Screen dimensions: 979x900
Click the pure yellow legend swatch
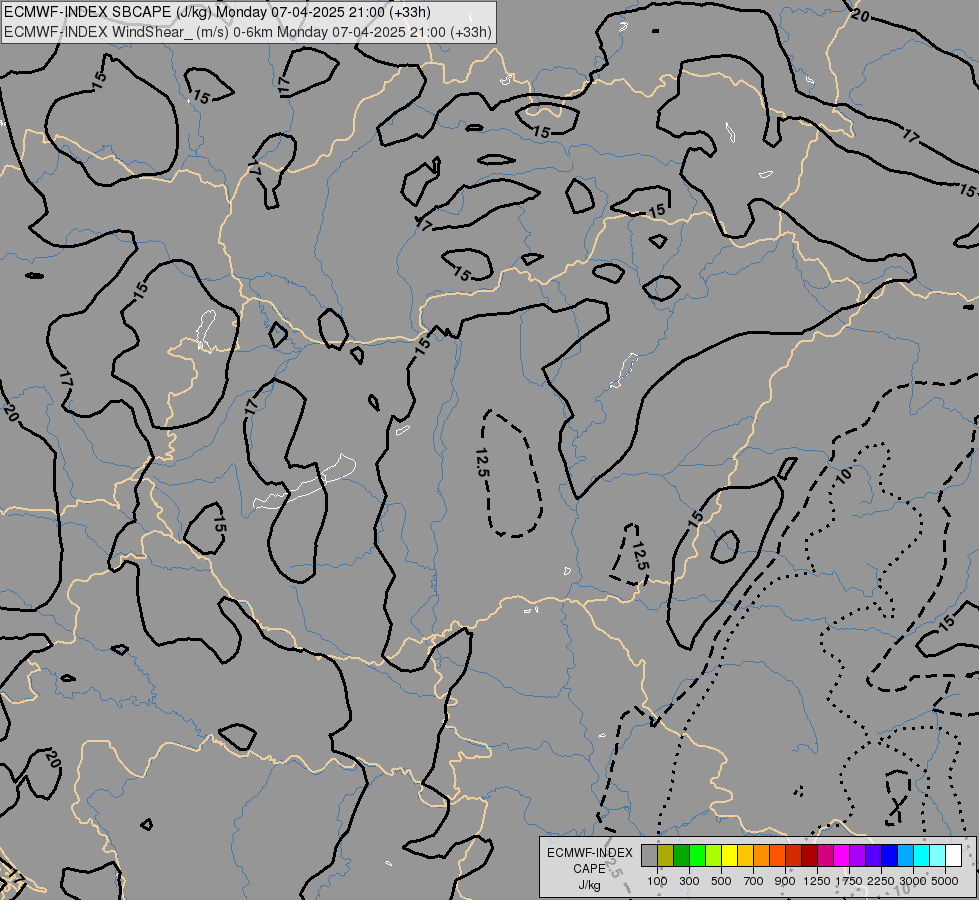(729, 855)
